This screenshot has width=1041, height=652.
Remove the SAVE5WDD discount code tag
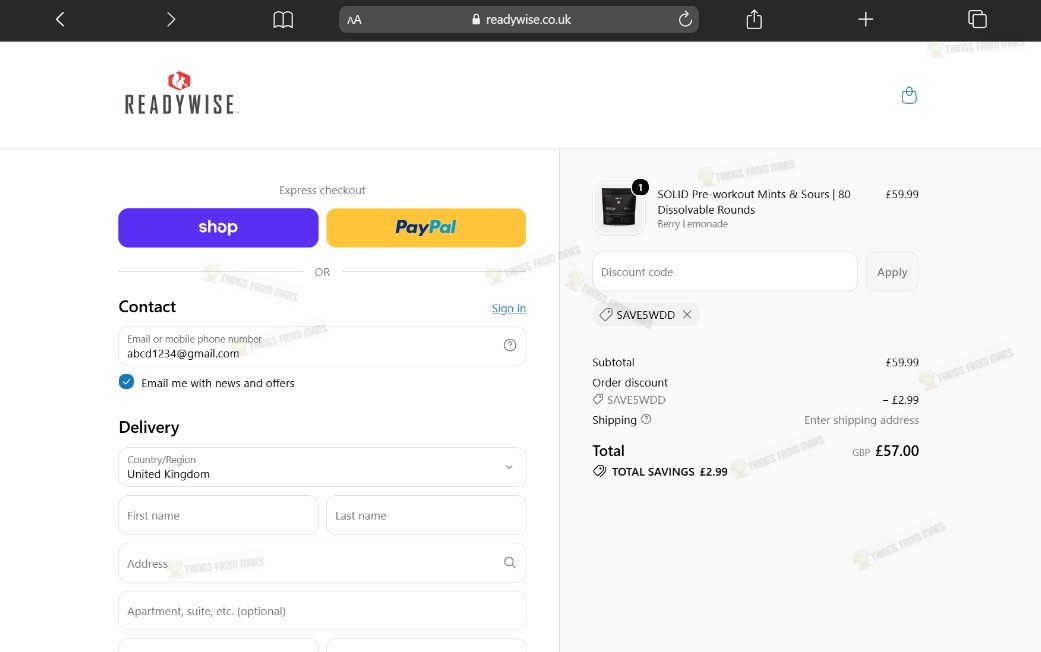click(x=687, y=314)
